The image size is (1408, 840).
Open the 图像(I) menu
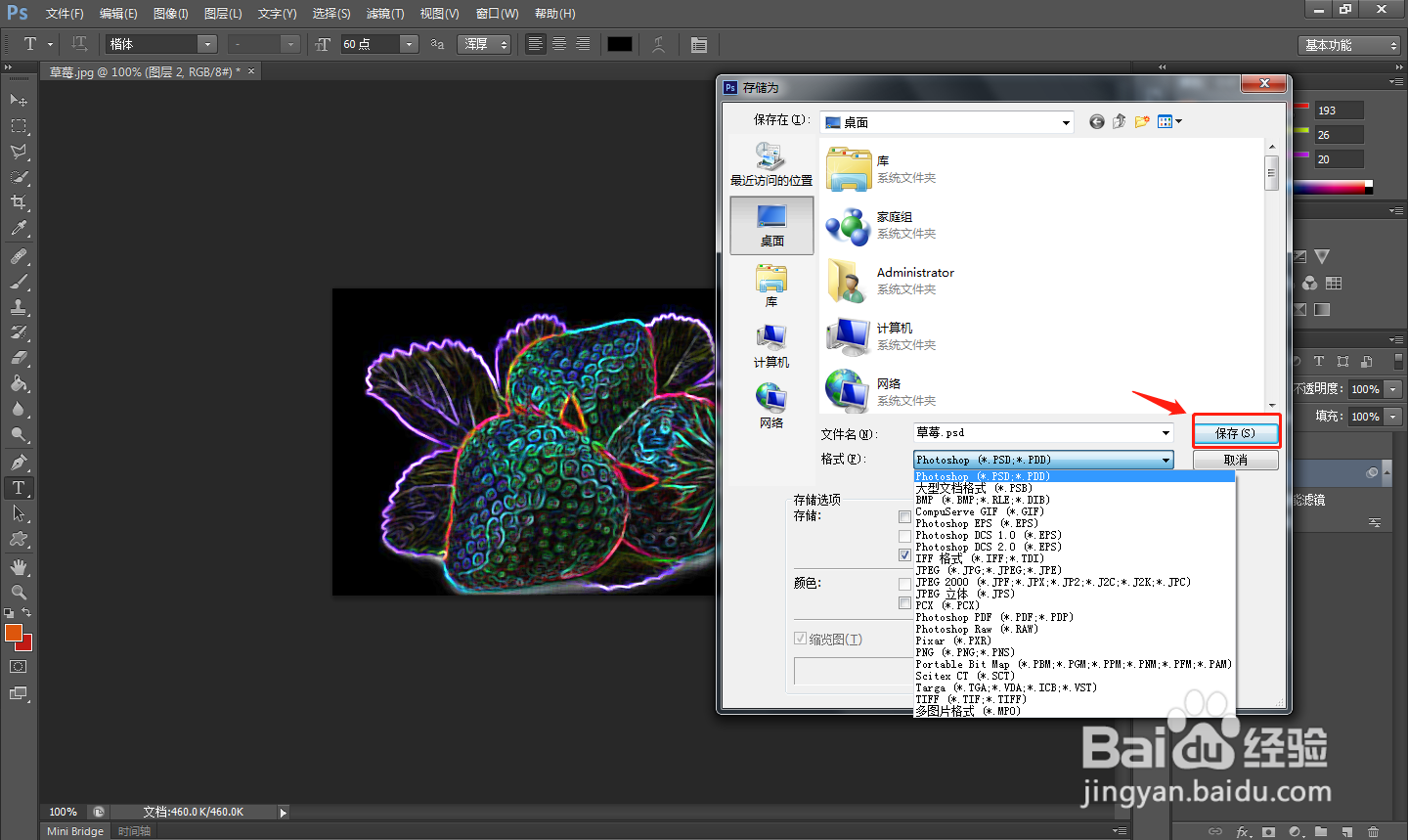171,14
